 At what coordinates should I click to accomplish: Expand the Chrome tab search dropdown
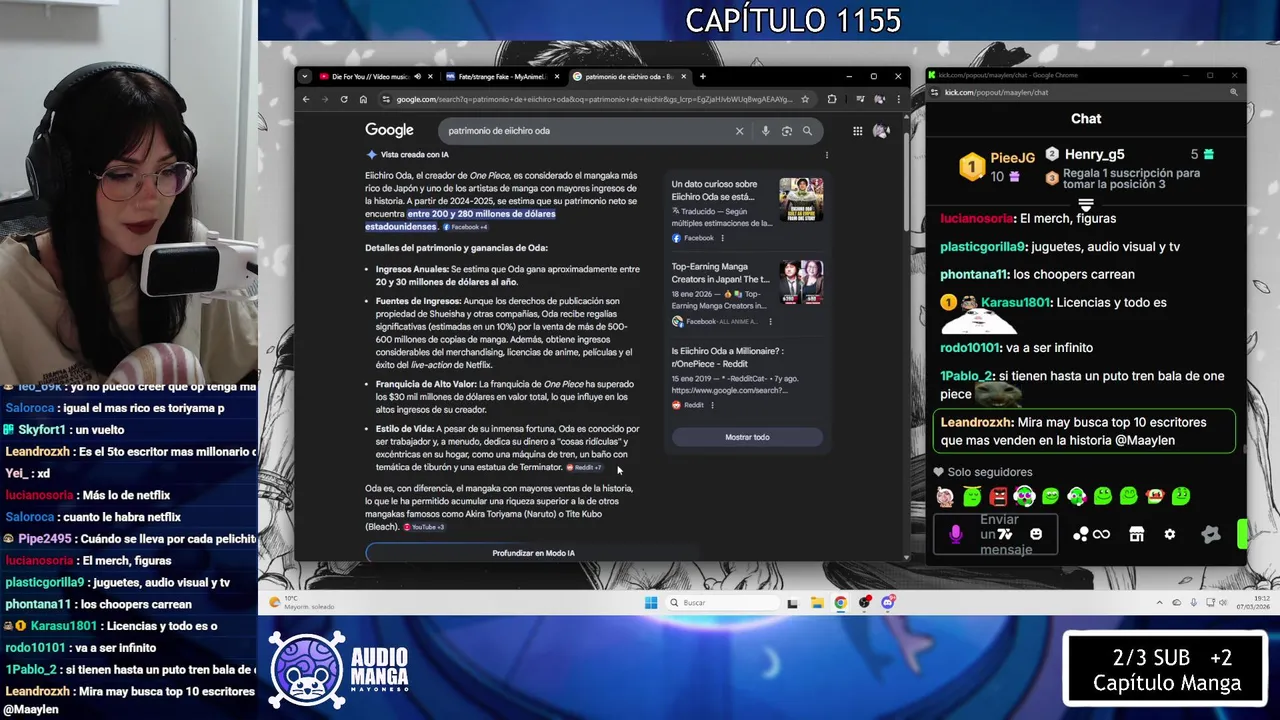(303, 77)
